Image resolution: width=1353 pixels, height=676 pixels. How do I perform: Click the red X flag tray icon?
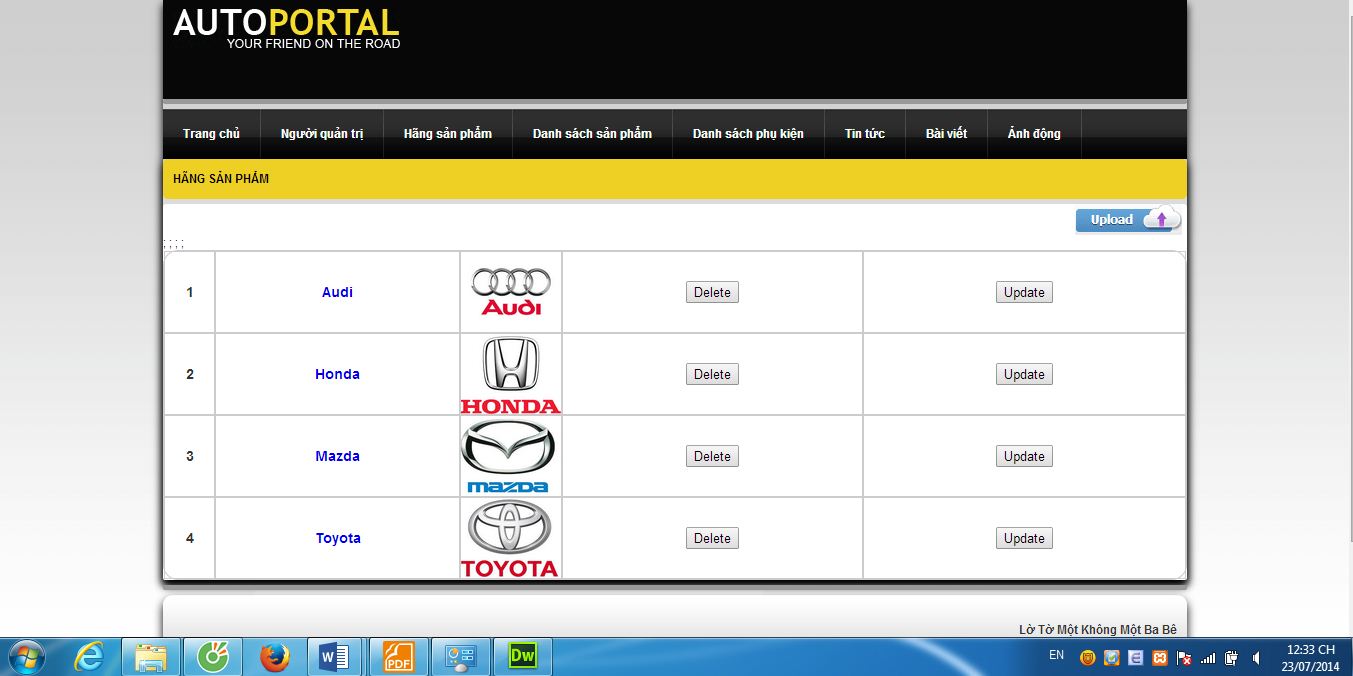1184,658
